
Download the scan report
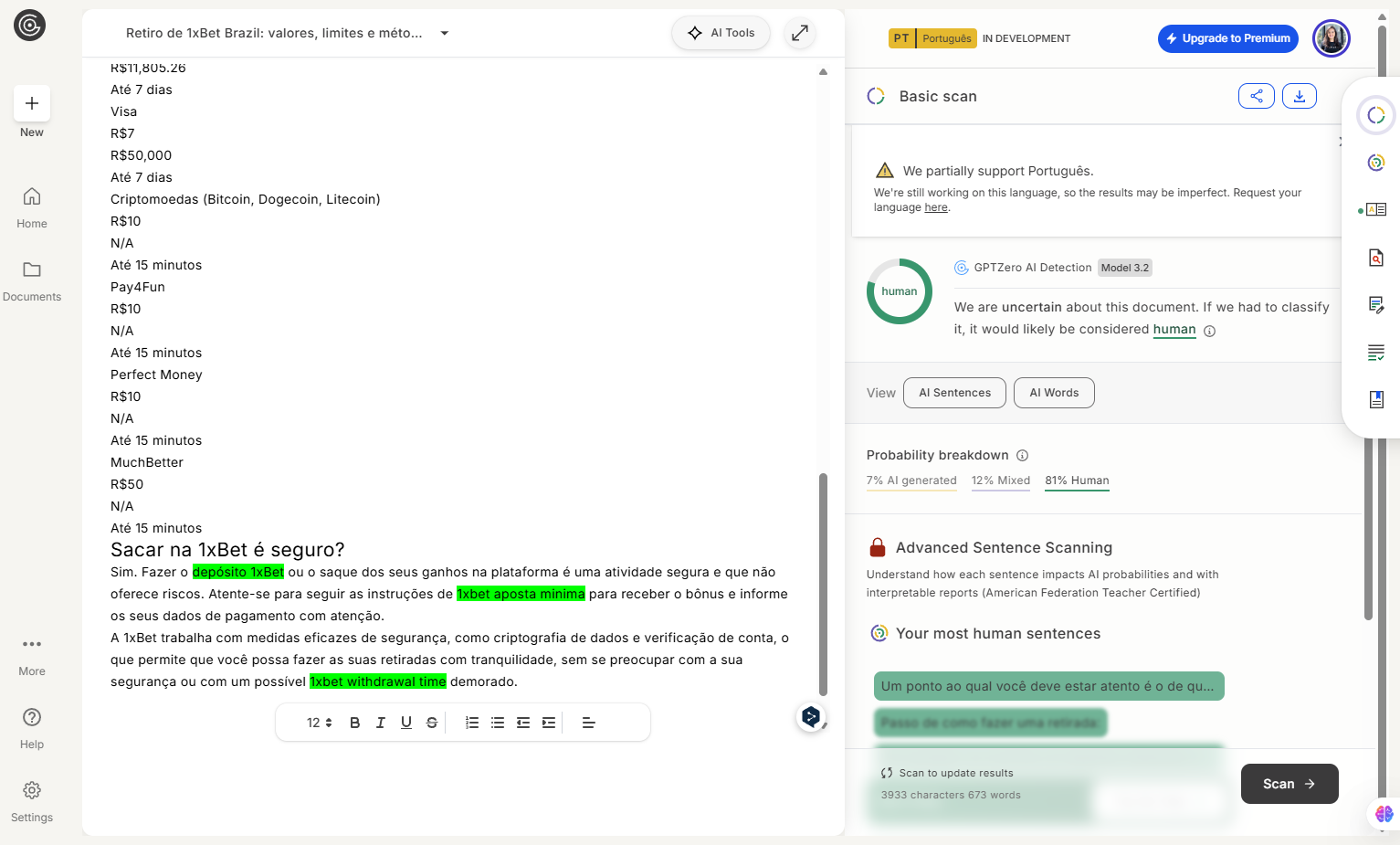[1300, 96]
